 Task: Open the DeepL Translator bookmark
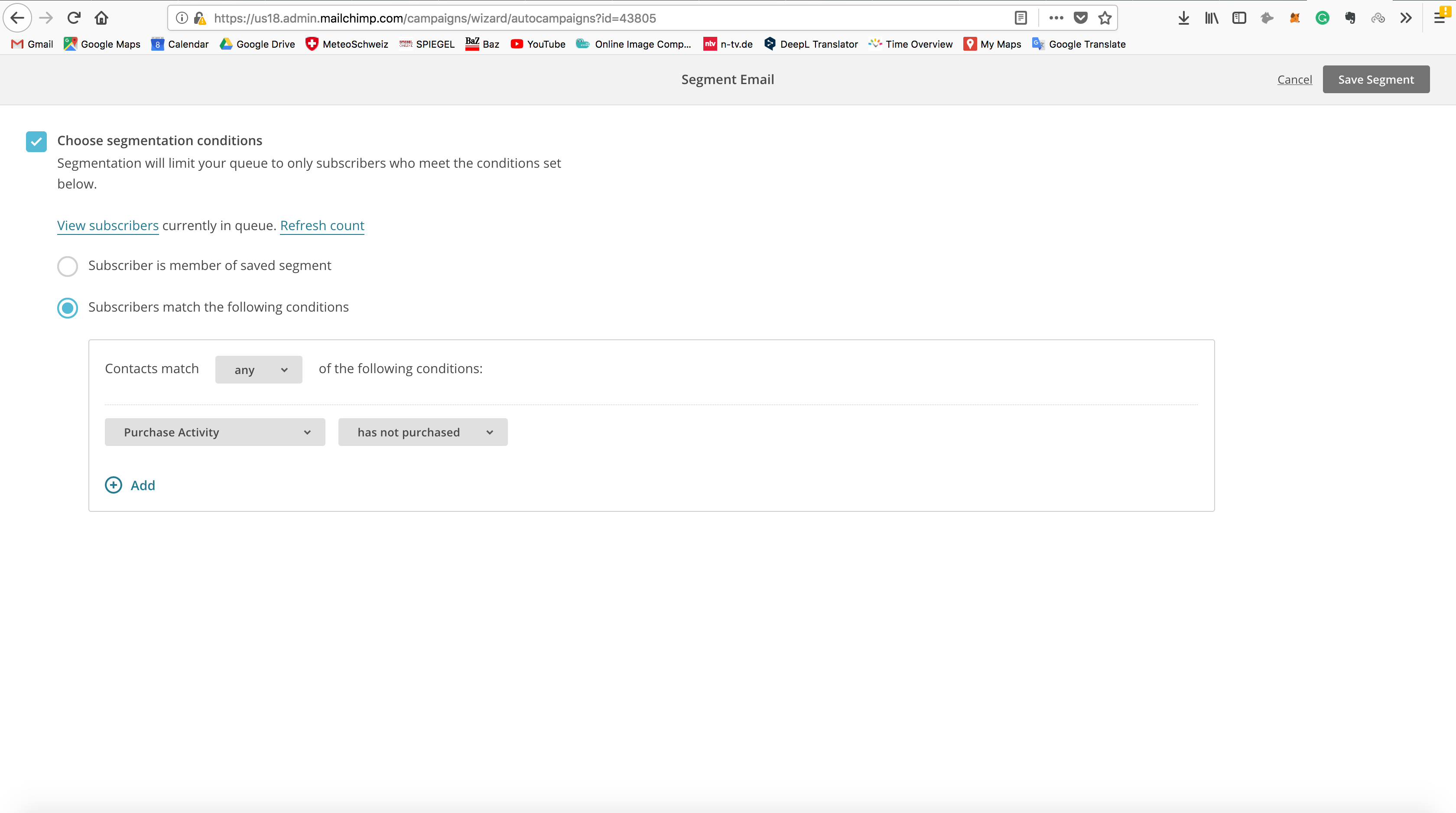tap(810, 44)
